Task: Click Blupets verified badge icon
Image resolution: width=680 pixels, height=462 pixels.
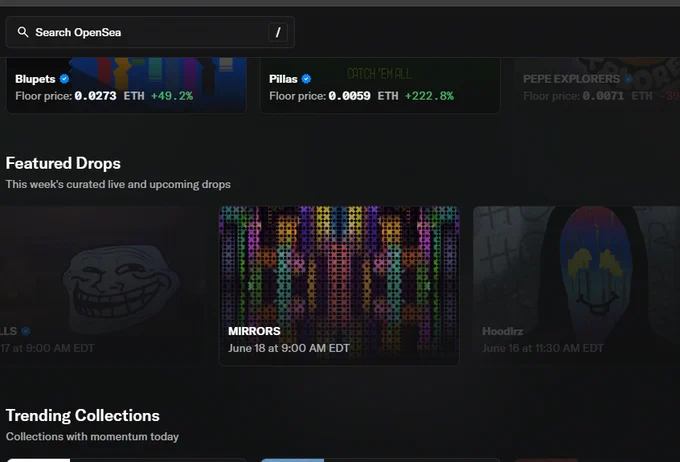Action: tap(65, 79)
